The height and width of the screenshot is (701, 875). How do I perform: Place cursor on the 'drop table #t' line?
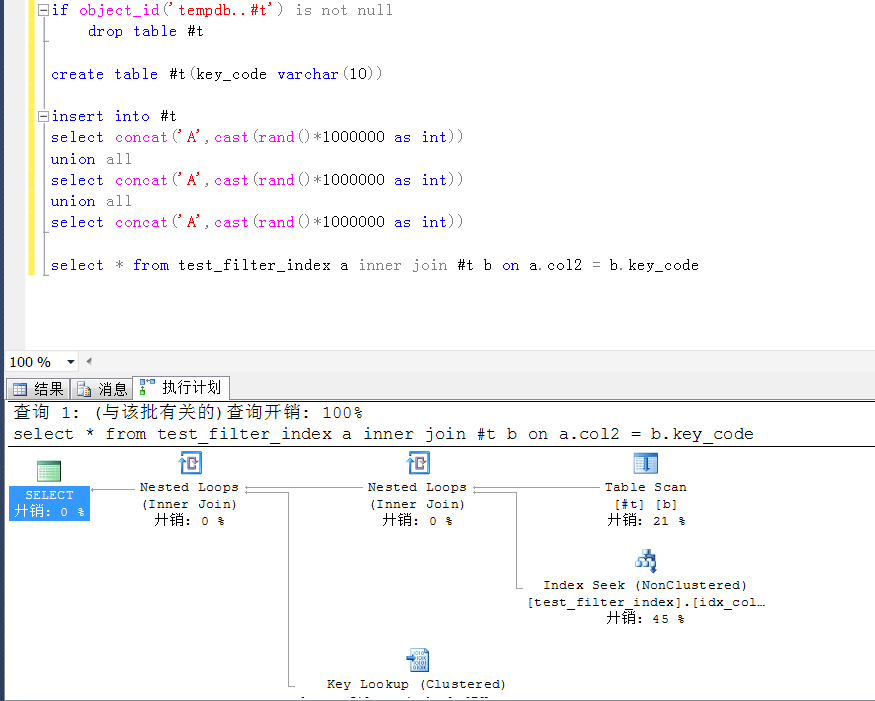click(145, 31)
